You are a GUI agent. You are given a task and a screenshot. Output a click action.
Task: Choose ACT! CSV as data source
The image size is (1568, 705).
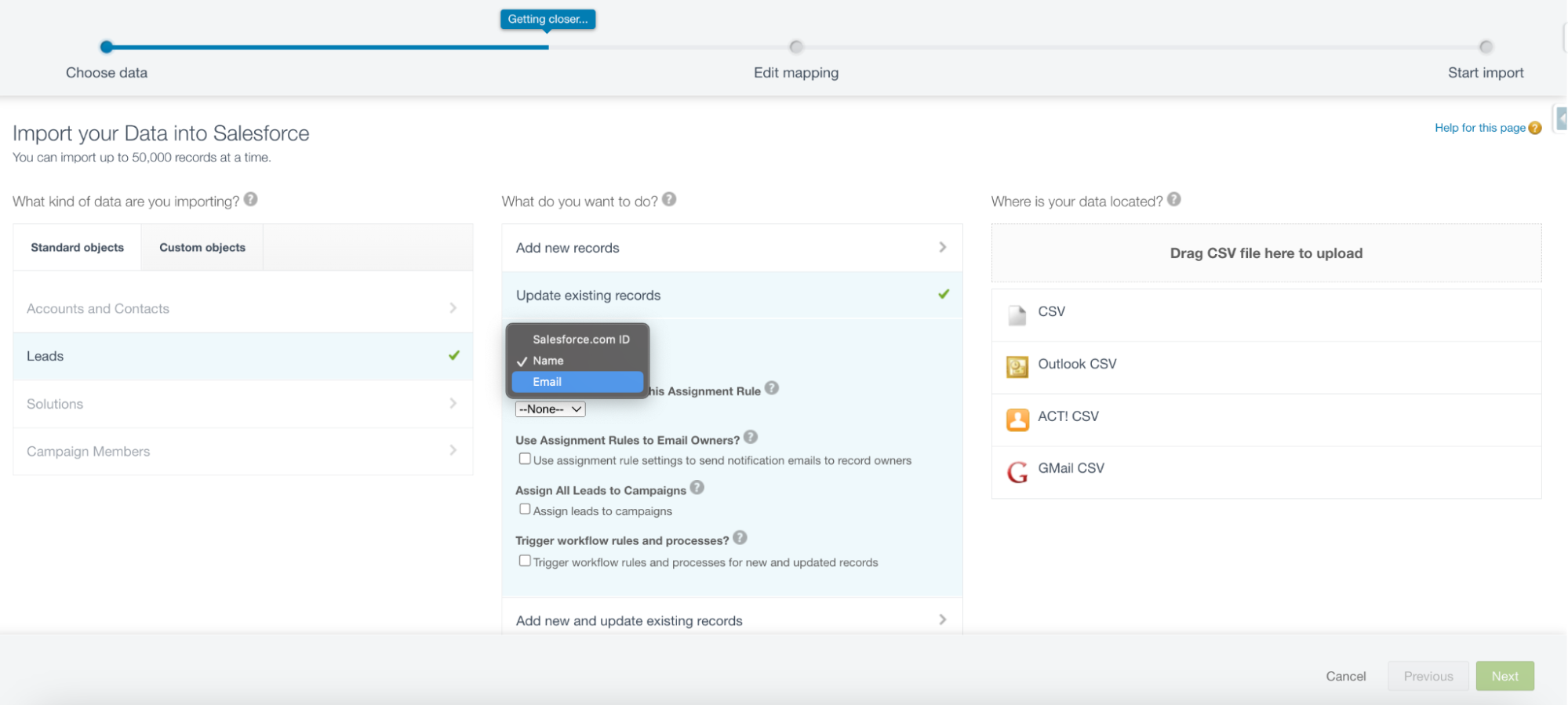pos(1266,420)
